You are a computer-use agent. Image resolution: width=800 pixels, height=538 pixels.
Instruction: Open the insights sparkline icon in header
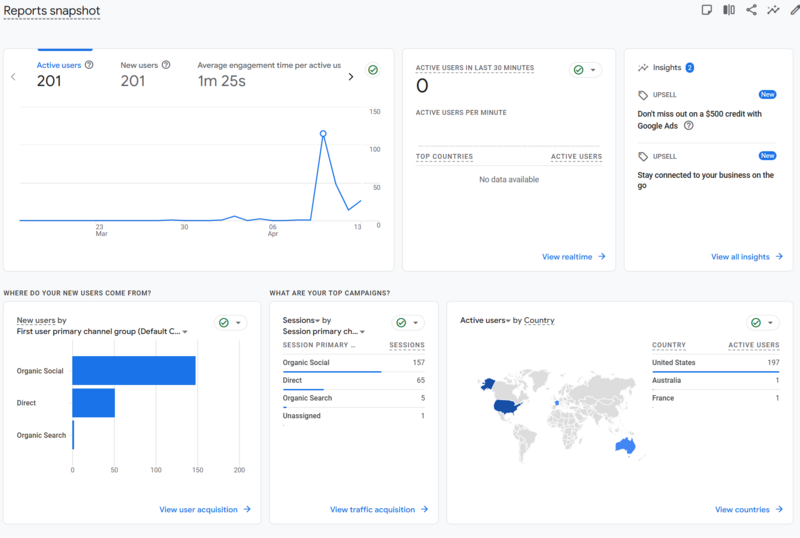773,10
